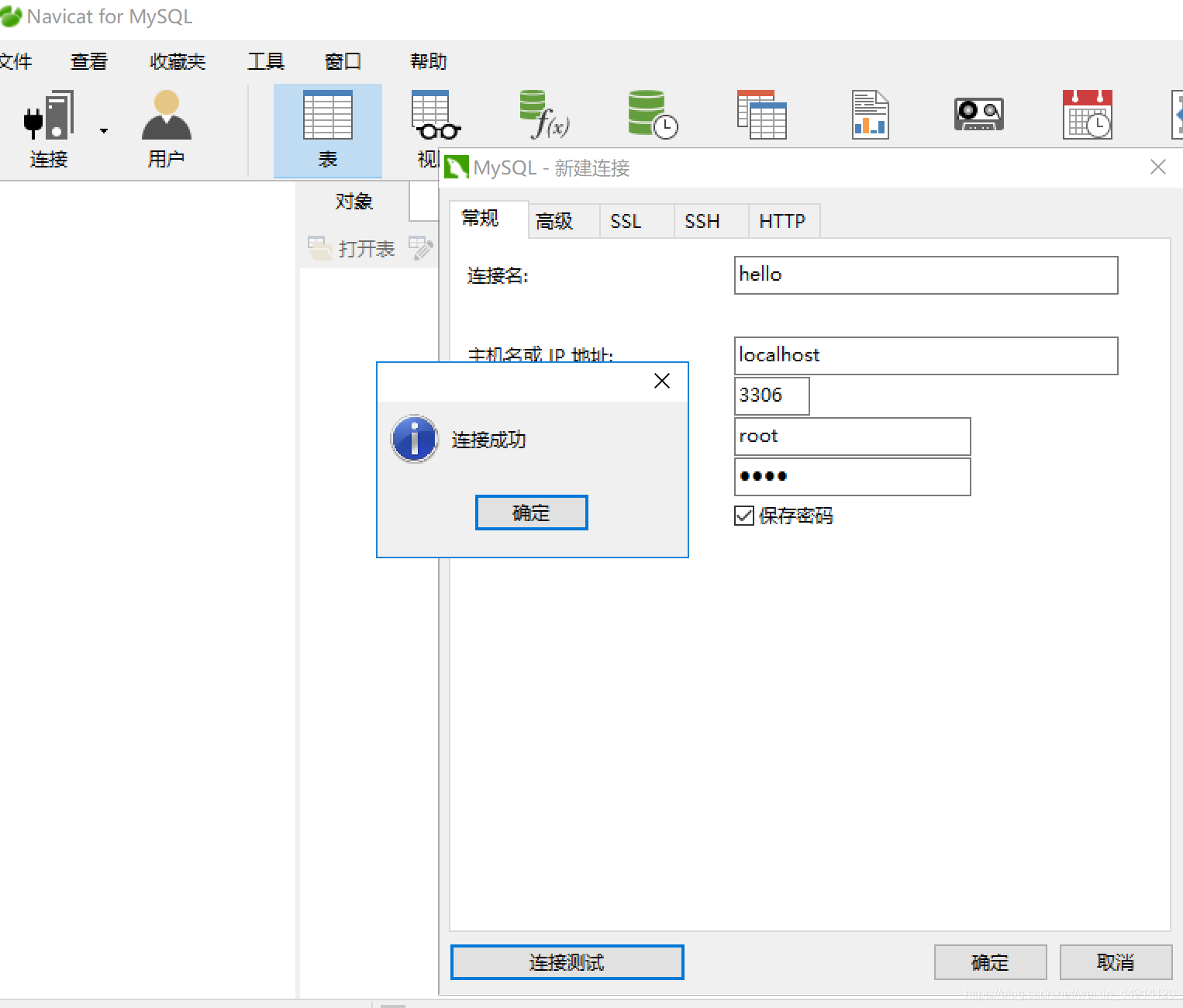
Task: Open the Query tables toolbar icon
Action: coord(761,115)
